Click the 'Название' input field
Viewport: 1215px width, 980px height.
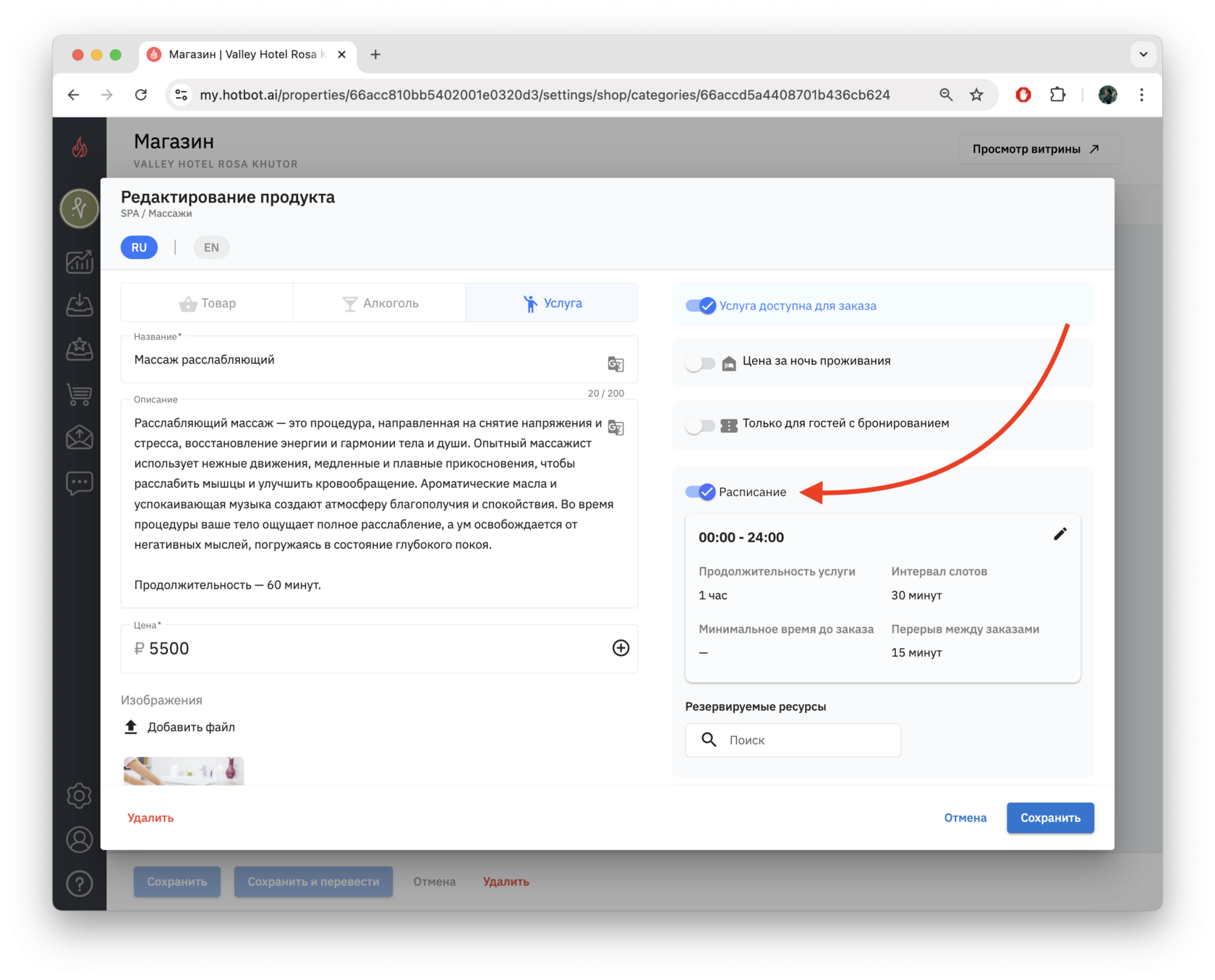pos(379,359)
